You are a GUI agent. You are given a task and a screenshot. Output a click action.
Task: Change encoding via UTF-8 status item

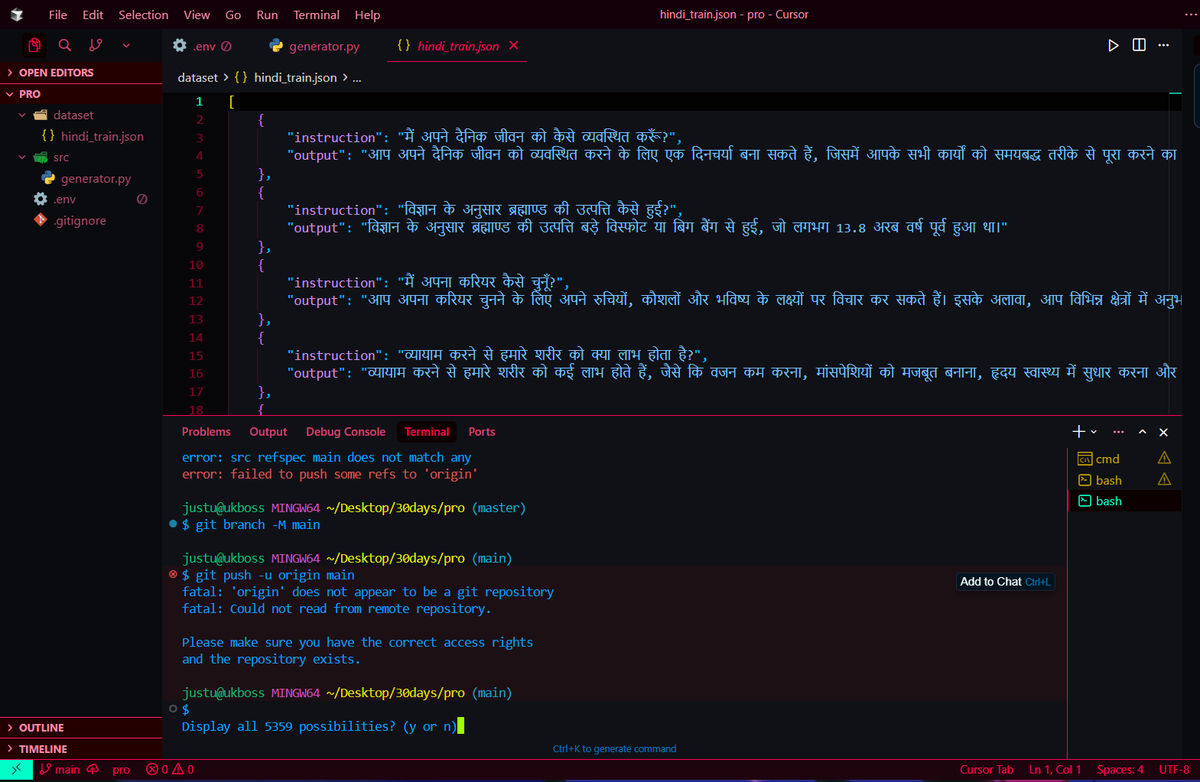pyautogui.click(x=1174, y=770)
